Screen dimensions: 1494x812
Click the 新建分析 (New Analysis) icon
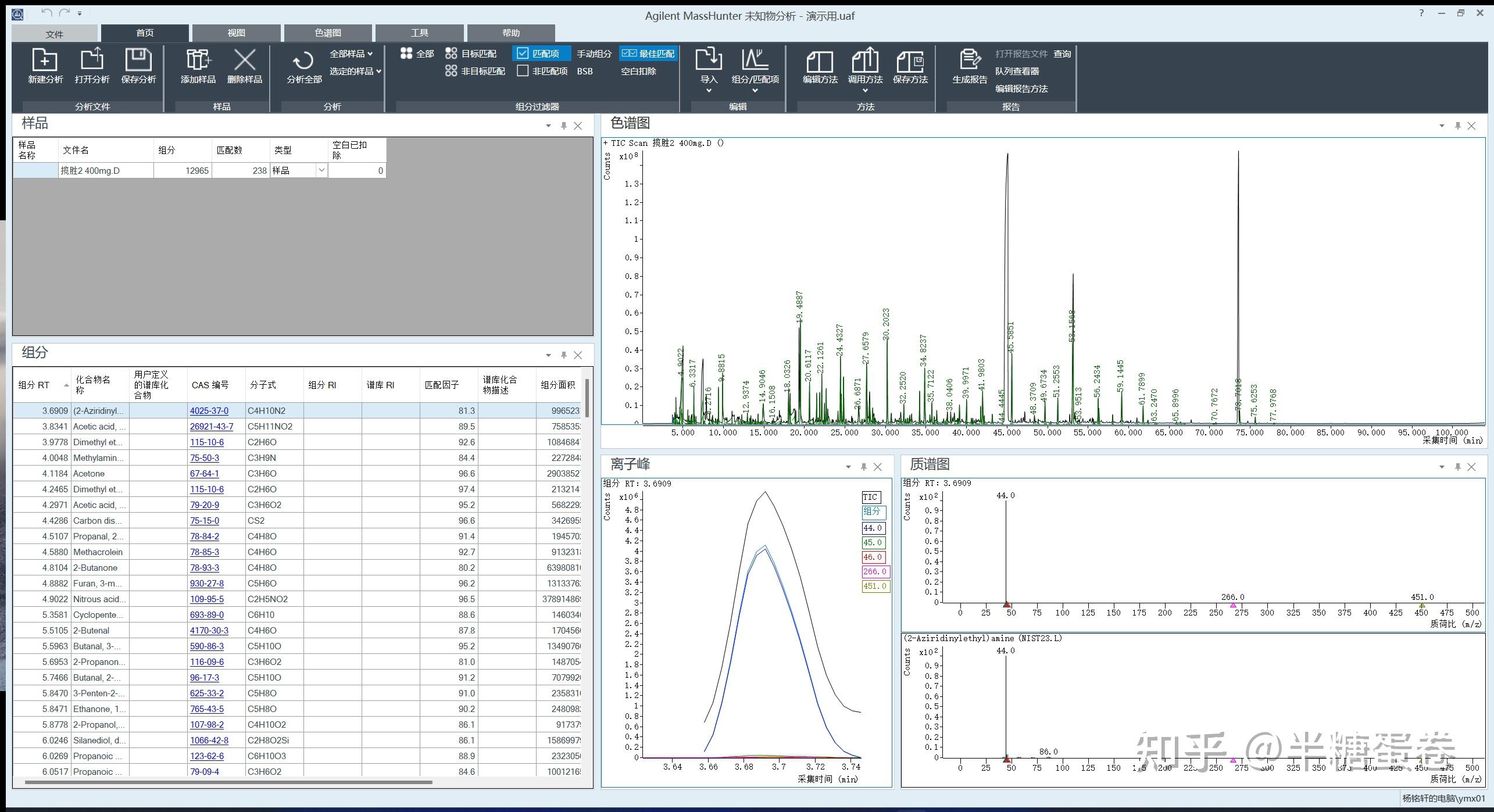coord(45,60)
